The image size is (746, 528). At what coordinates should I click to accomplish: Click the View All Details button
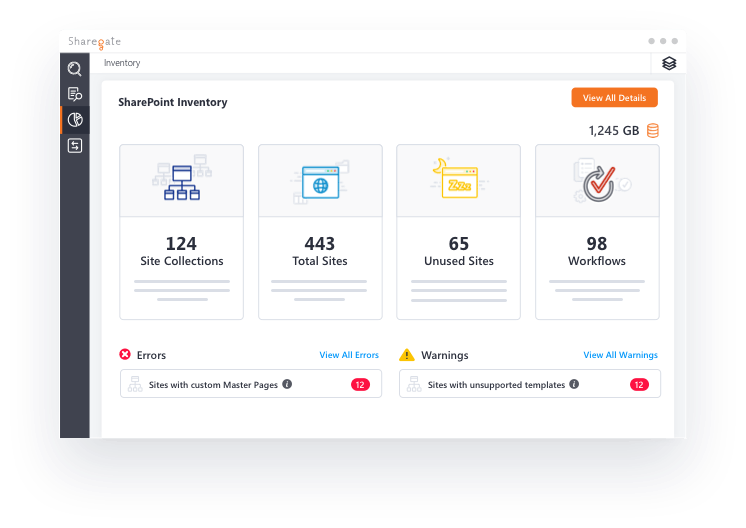(614, 98)
